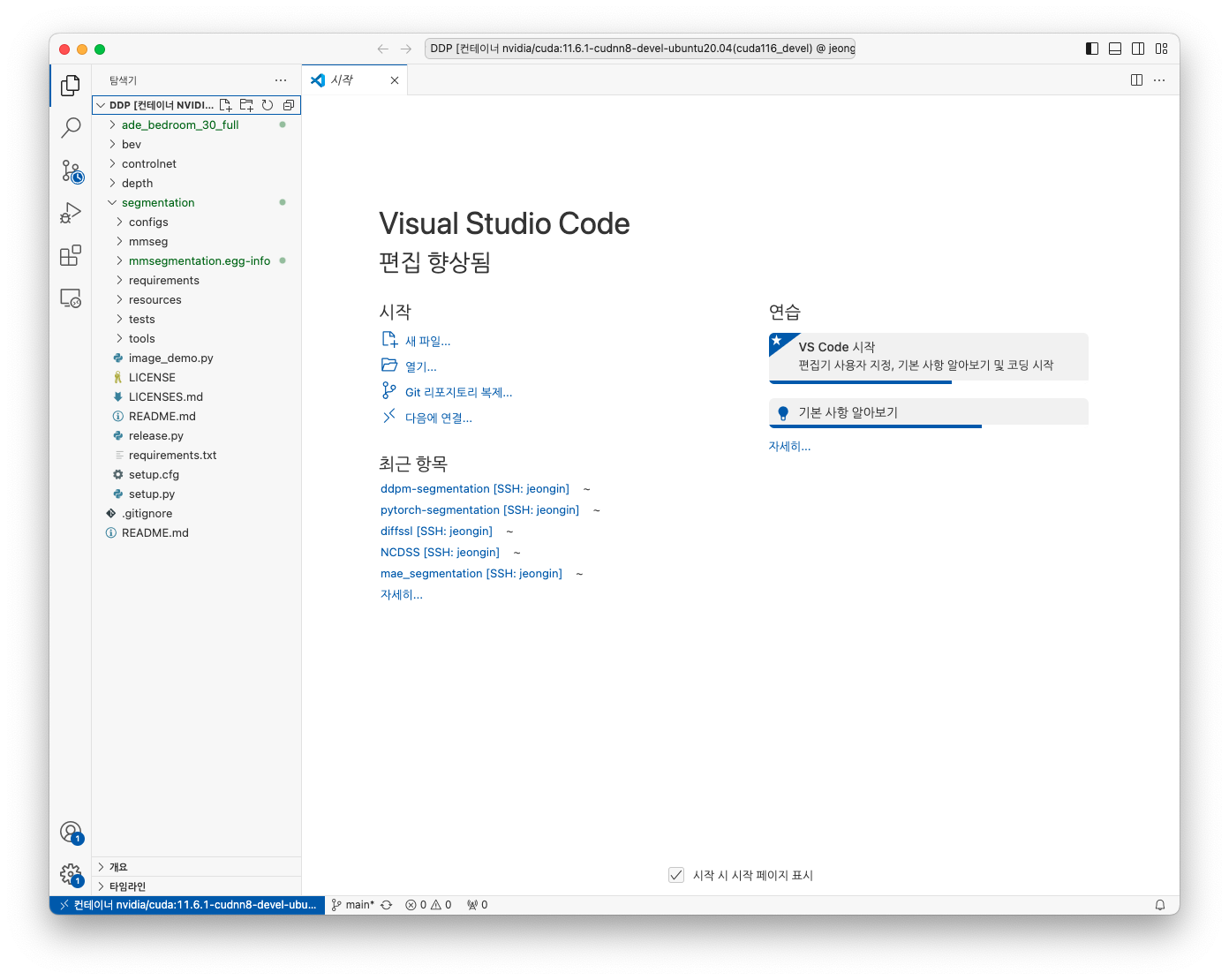Expand the depth folder
The image size is (1229, 980).
tap(196, 183)
